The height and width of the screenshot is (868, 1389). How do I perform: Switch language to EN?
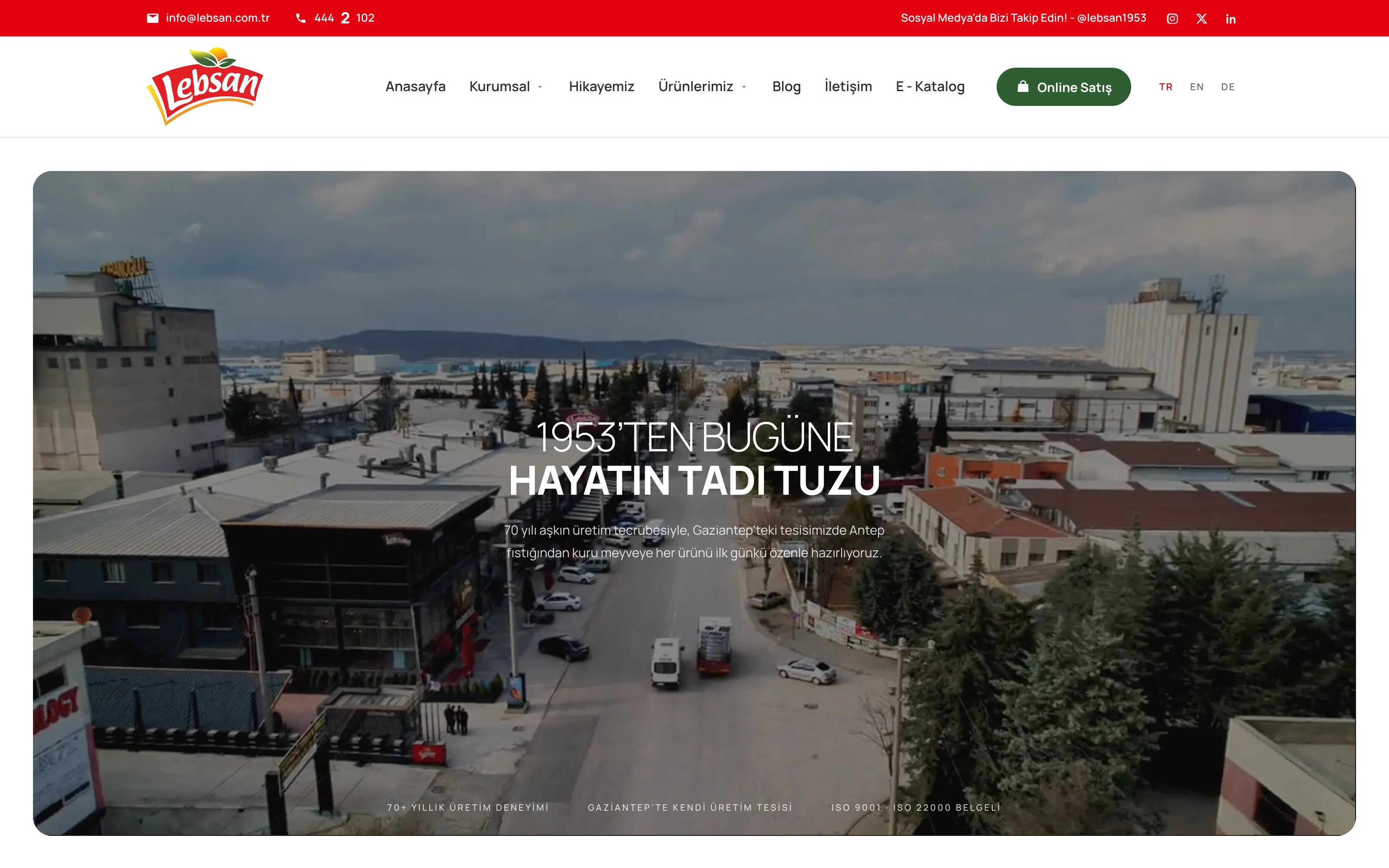point(1197,87)
